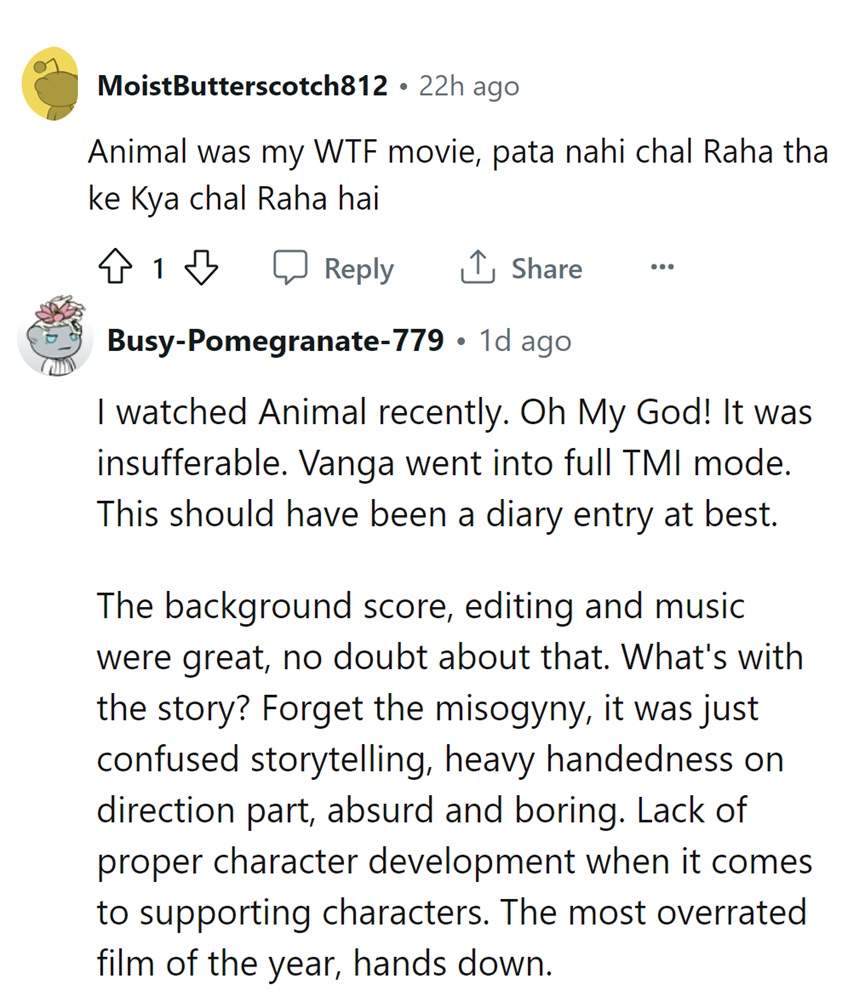Visit MoistButterscotch812's profile via username
This screenshot has height=996, width=859.
[242, 86]
